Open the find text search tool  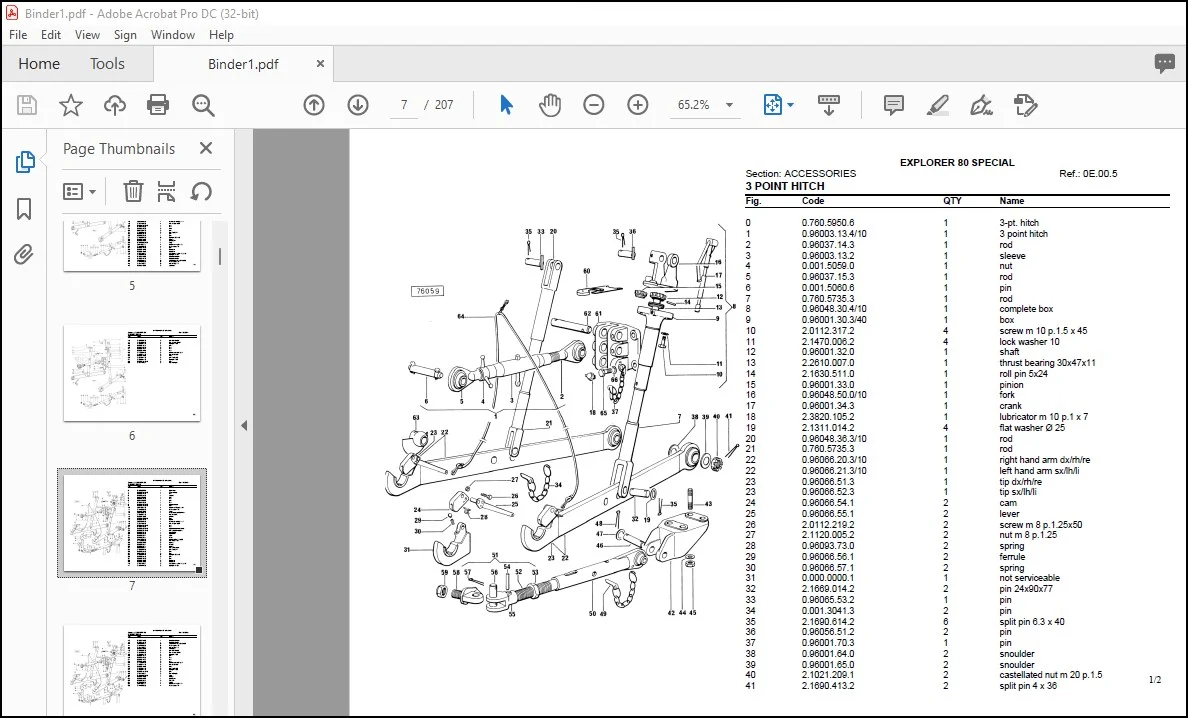(203, 105)
